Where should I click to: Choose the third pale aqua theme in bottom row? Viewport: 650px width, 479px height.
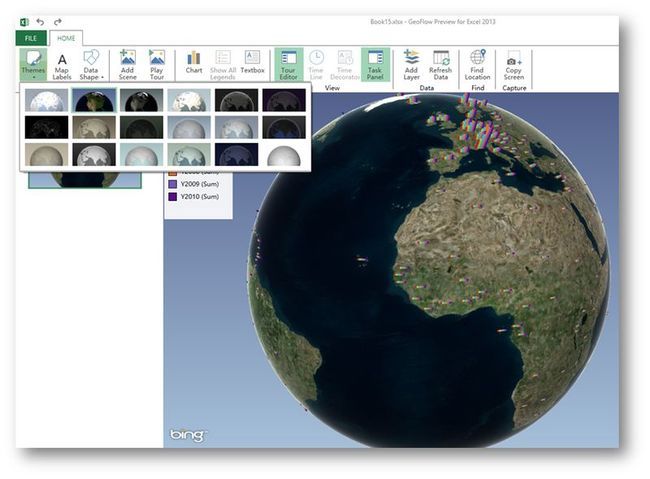pyautogui.click(x=141, y=154)
